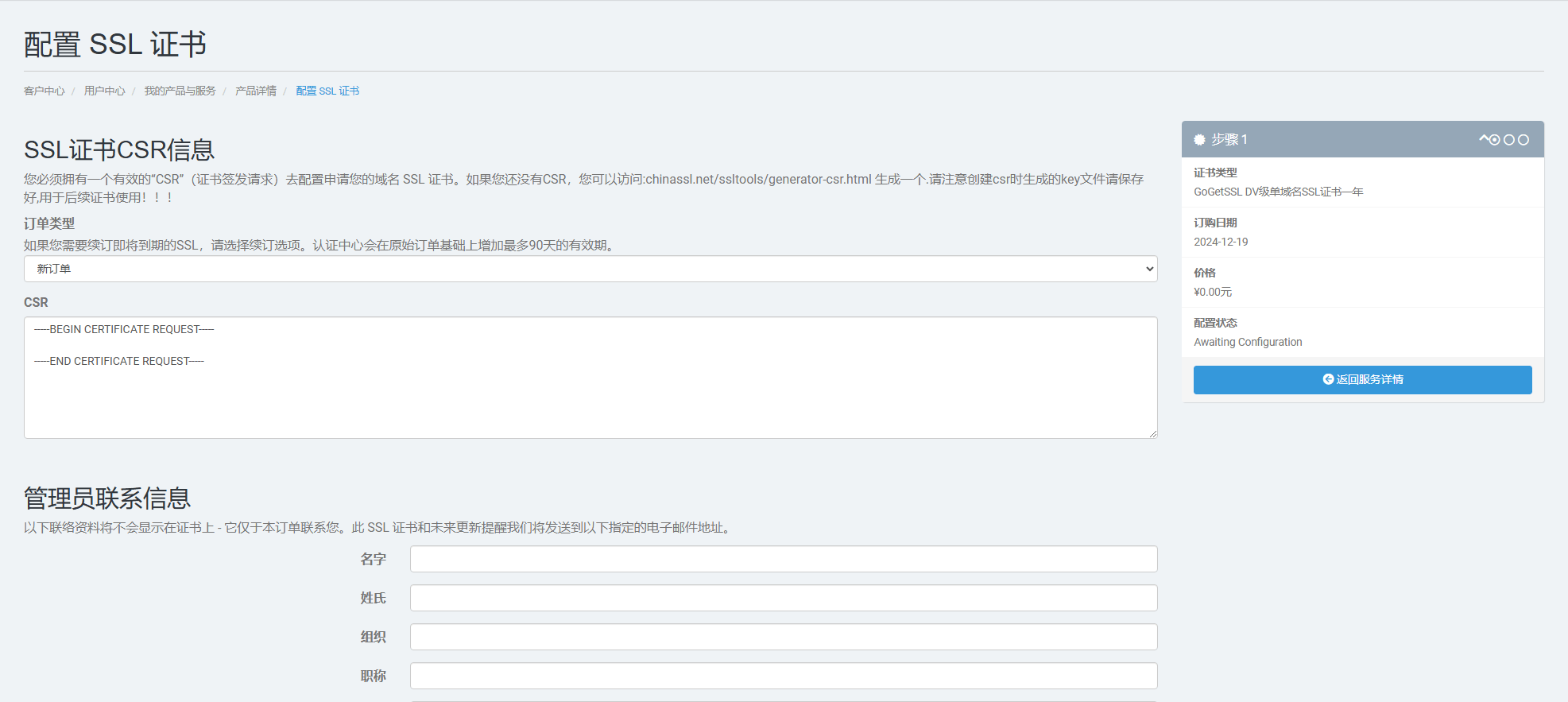The height and width of the screenshot is (702, 1568).
Task: Grab the CSR textarea resize handle
Action: click(x=1153, y=434)
